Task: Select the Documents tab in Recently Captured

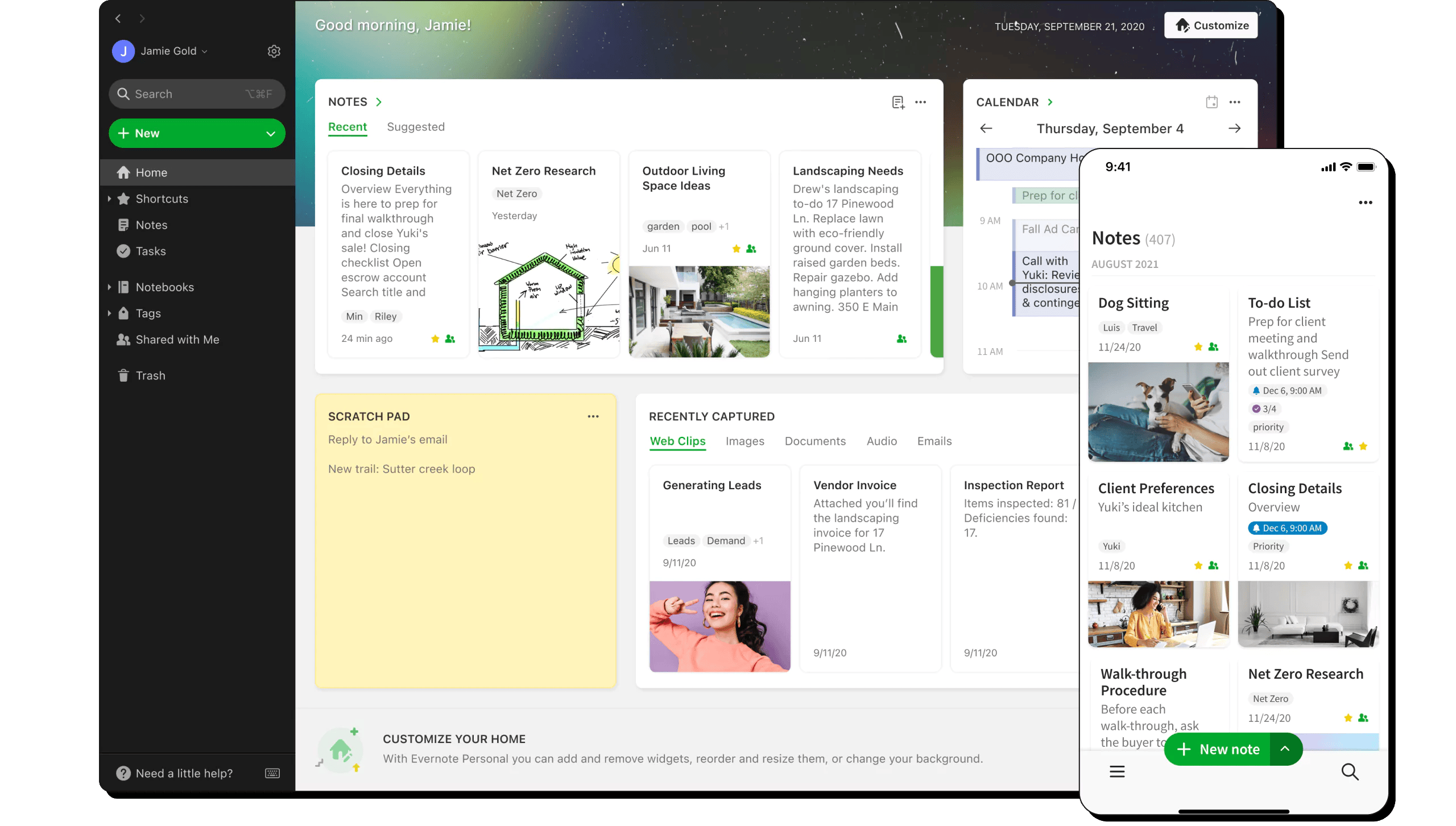Action: click(815, 441)
